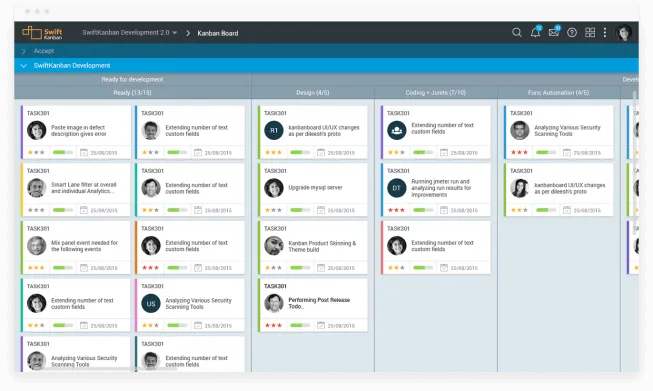Click the calendar icon on Performing Post Release card
The image size is (653, 391).
point(321,325)
